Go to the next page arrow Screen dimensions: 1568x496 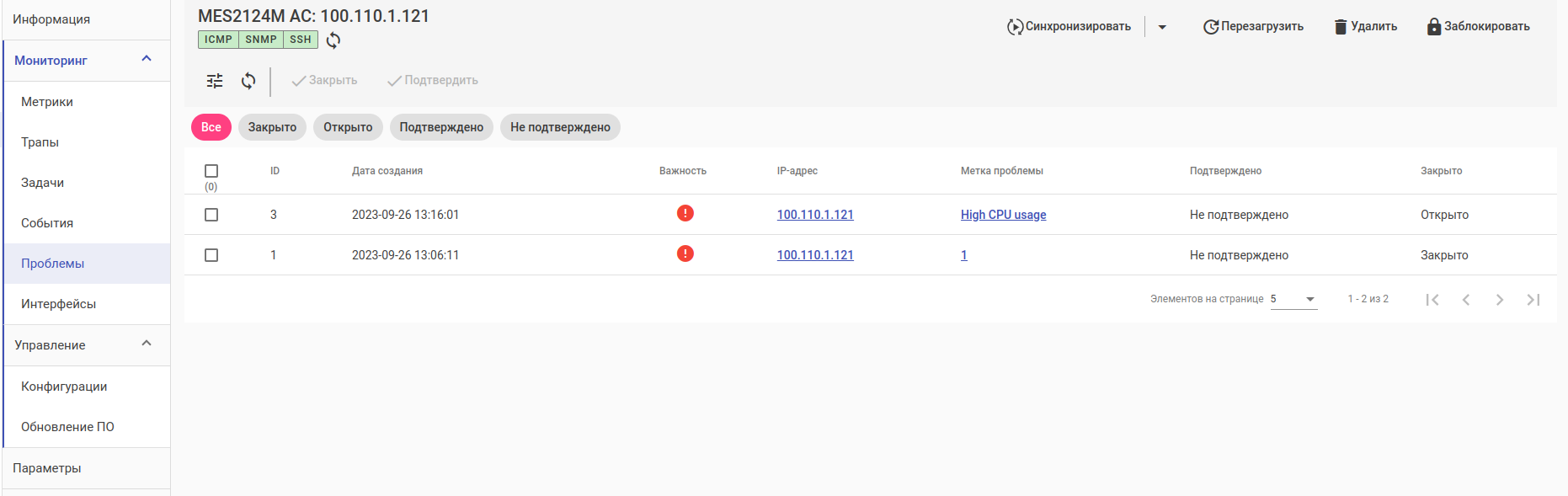pyautogui.click(x=1500, y=300)
